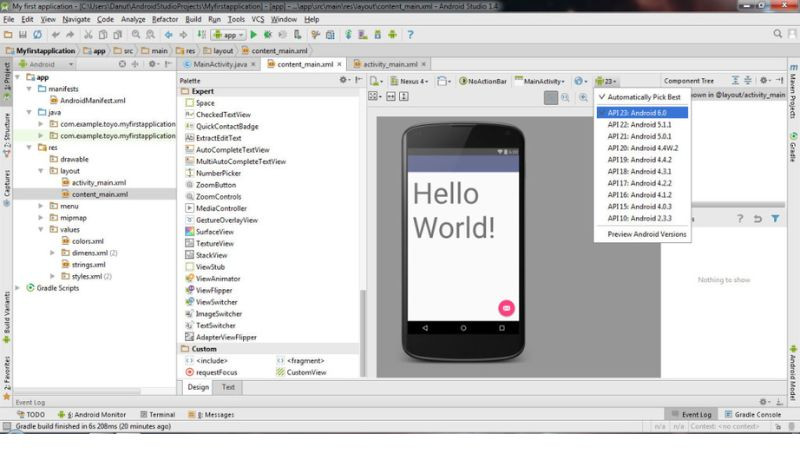Switch to the Text tab
Screen dimensions: 800x450
tap(228, 387)
